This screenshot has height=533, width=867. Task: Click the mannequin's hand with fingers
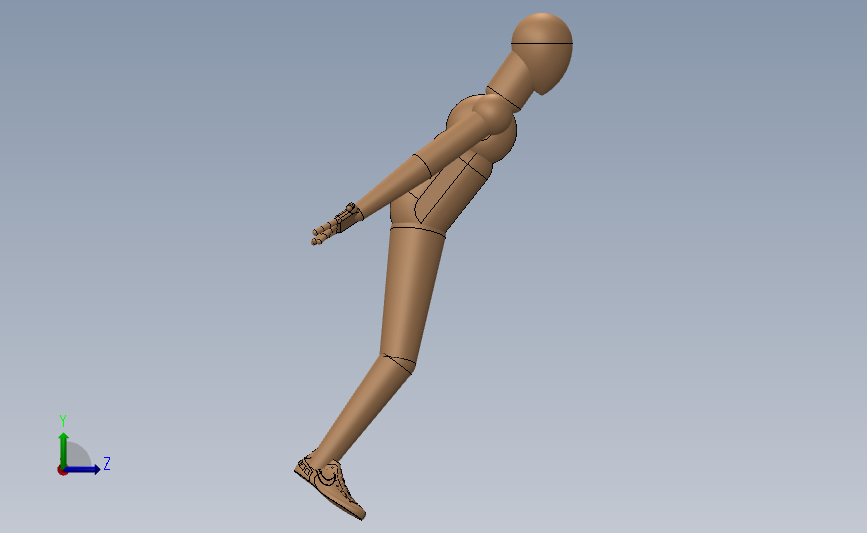click(337, 226)
